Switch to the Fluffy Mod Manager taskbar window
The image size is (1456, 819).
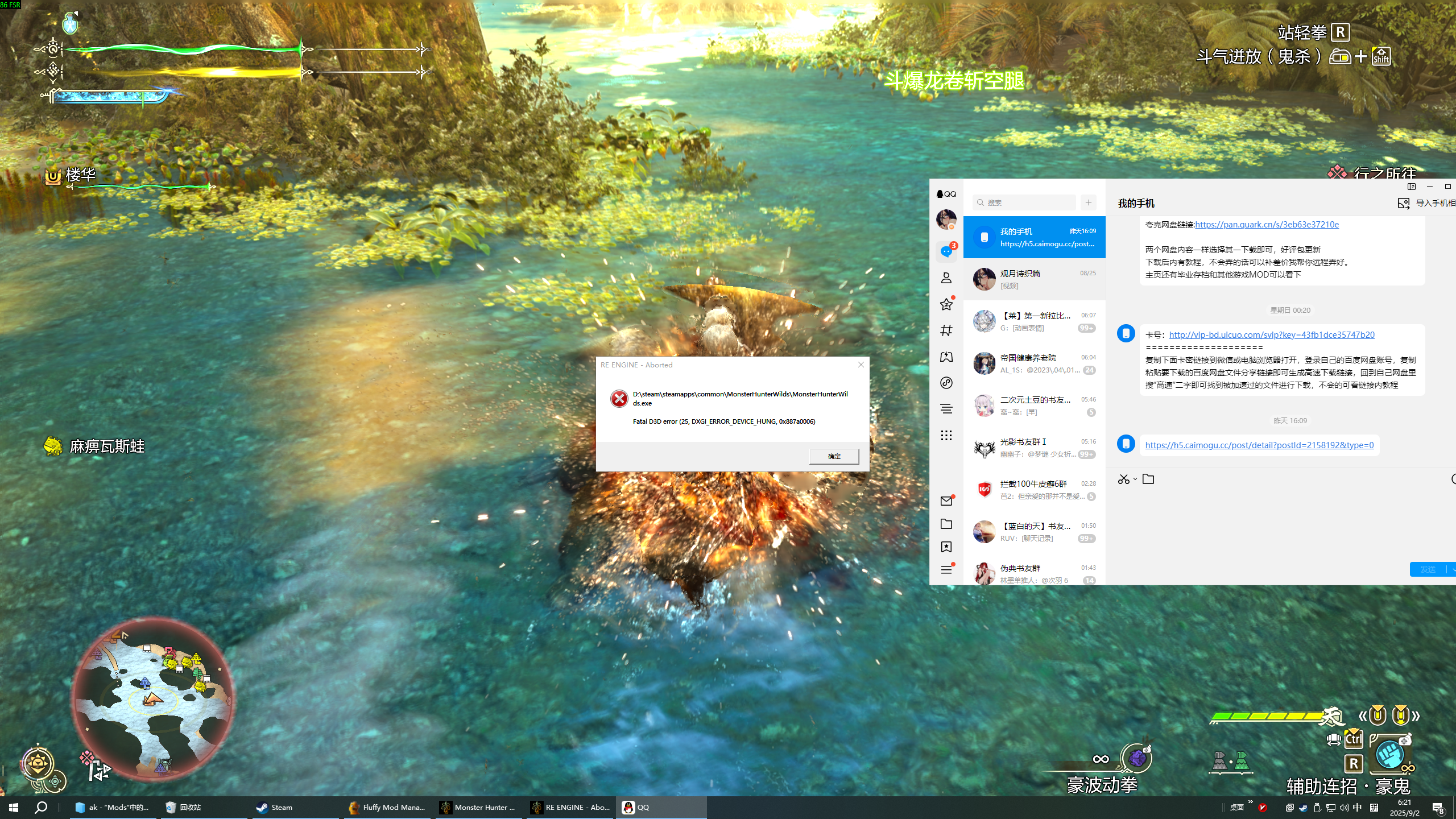point(387,807)
